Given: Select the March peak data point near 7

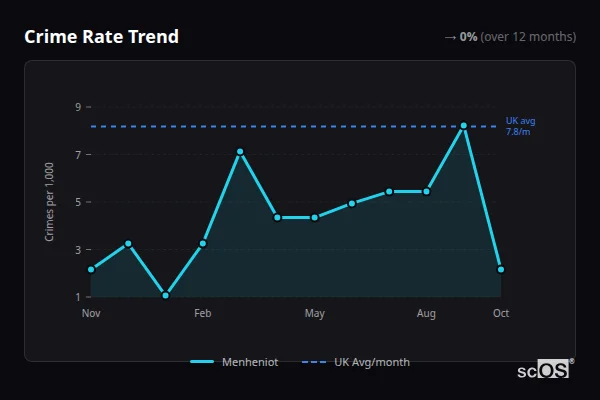Looking at the screenshot, I should [x=240, y=152].
